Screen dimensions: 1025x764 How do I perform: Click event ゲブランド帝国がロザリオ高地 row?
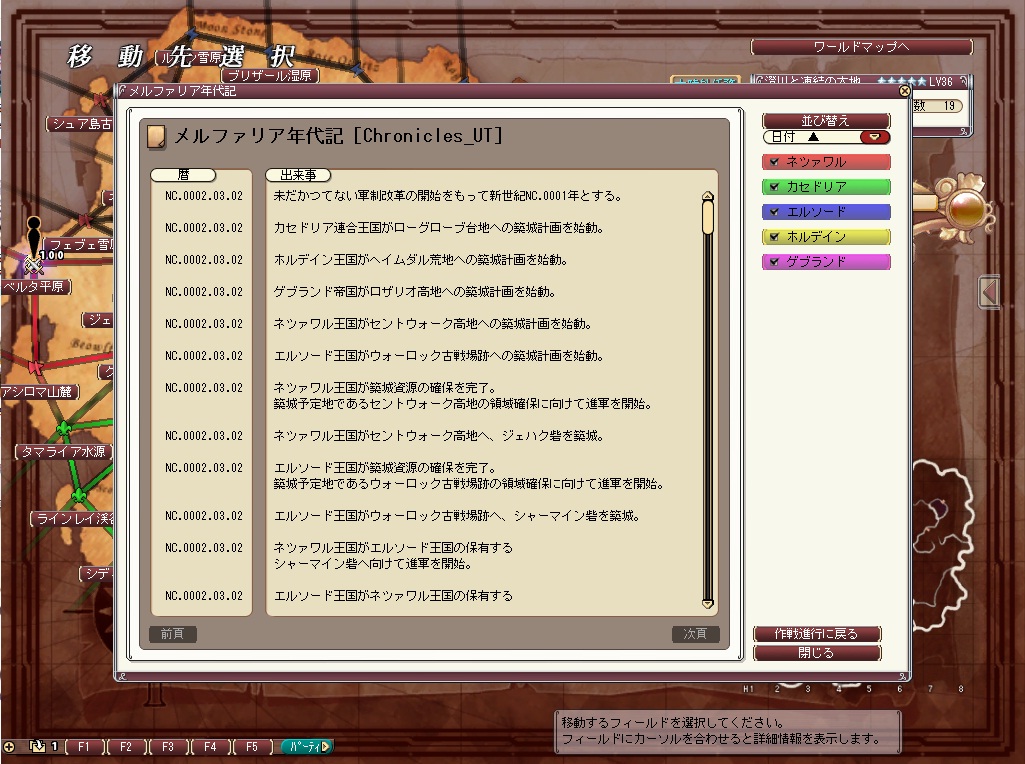pyautogui.click(x=414, y=291)
